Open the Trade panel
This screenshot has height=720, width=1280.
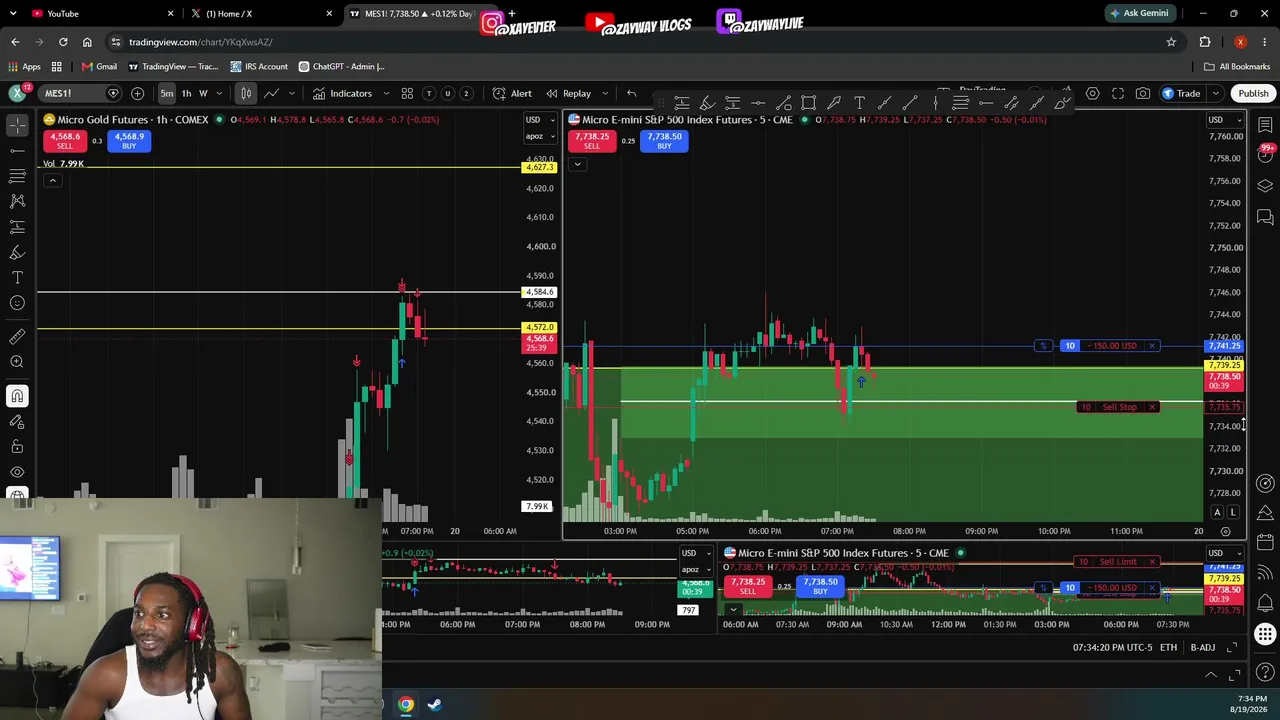[x=1181, y=93]
